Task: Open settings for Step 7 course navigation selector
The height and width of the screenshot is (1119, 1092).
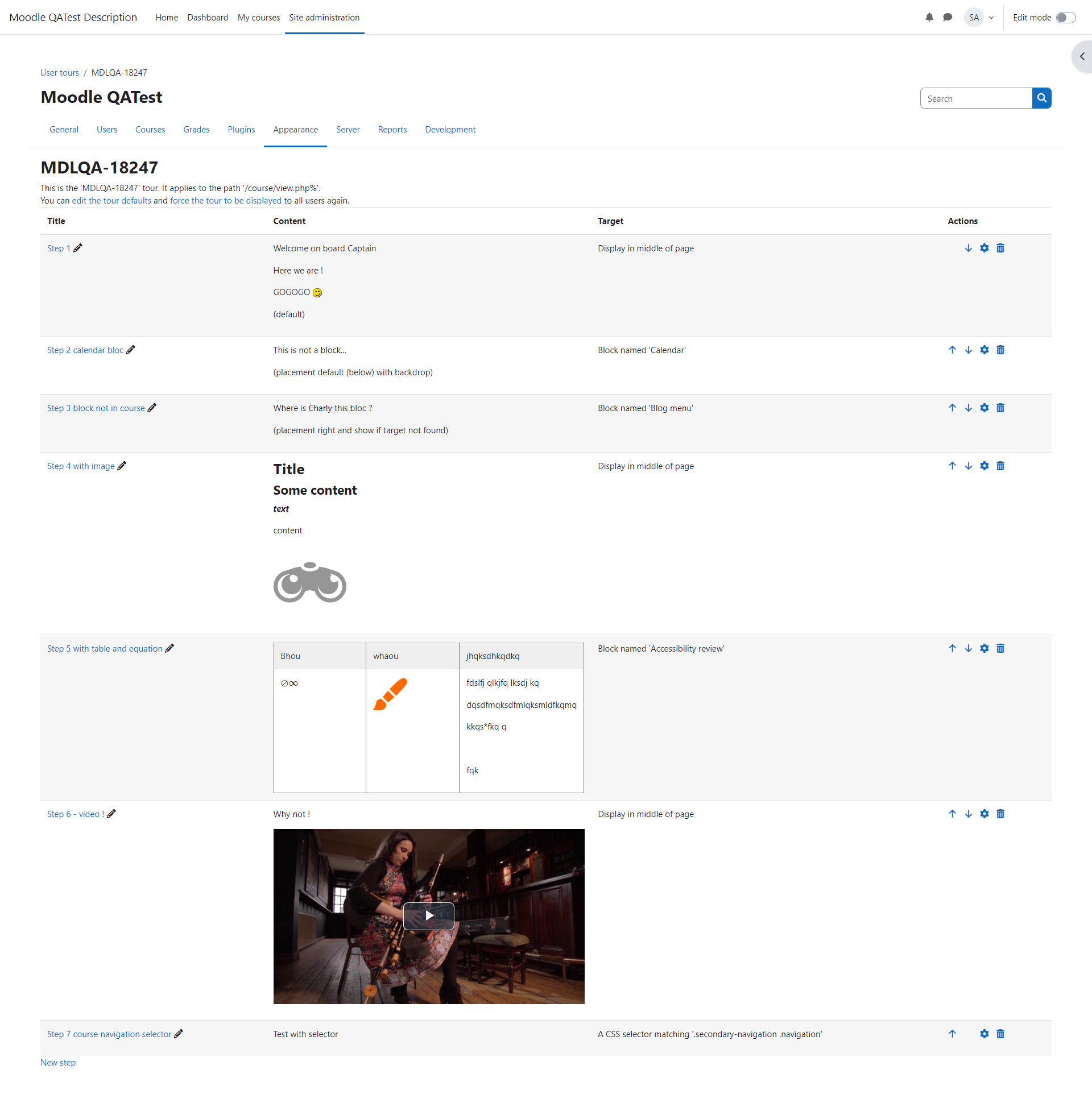Action: (984, 1034)
